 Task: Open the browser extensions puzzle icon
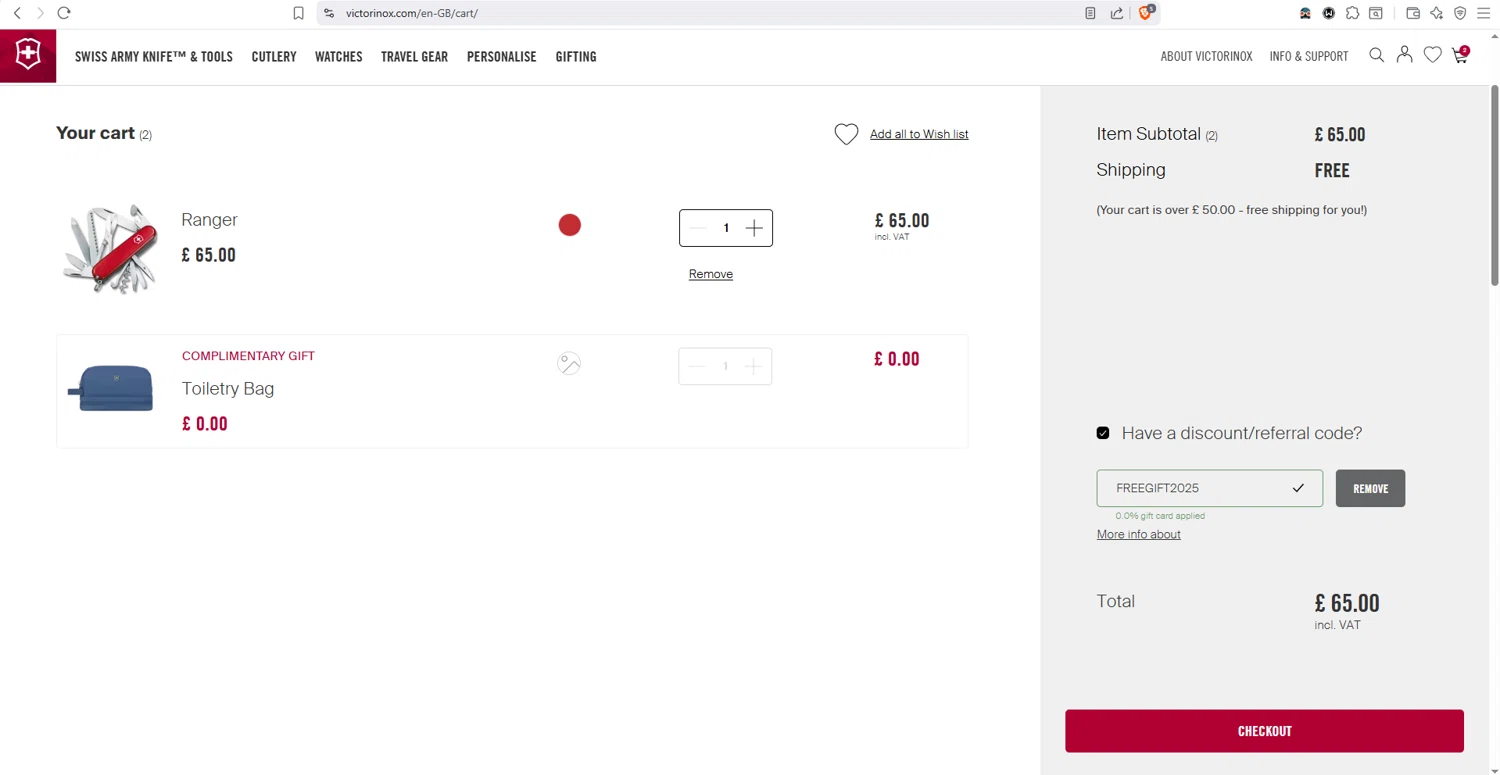(x=1352, y=13)
